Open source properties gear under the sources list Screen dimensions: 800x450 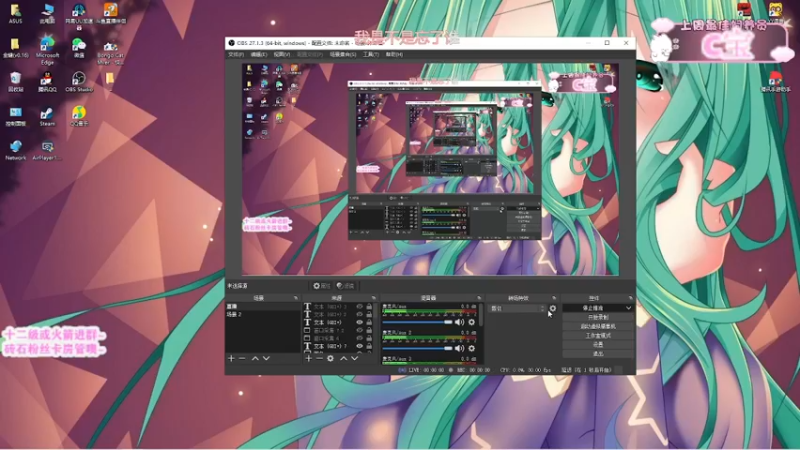click(331, 359)
